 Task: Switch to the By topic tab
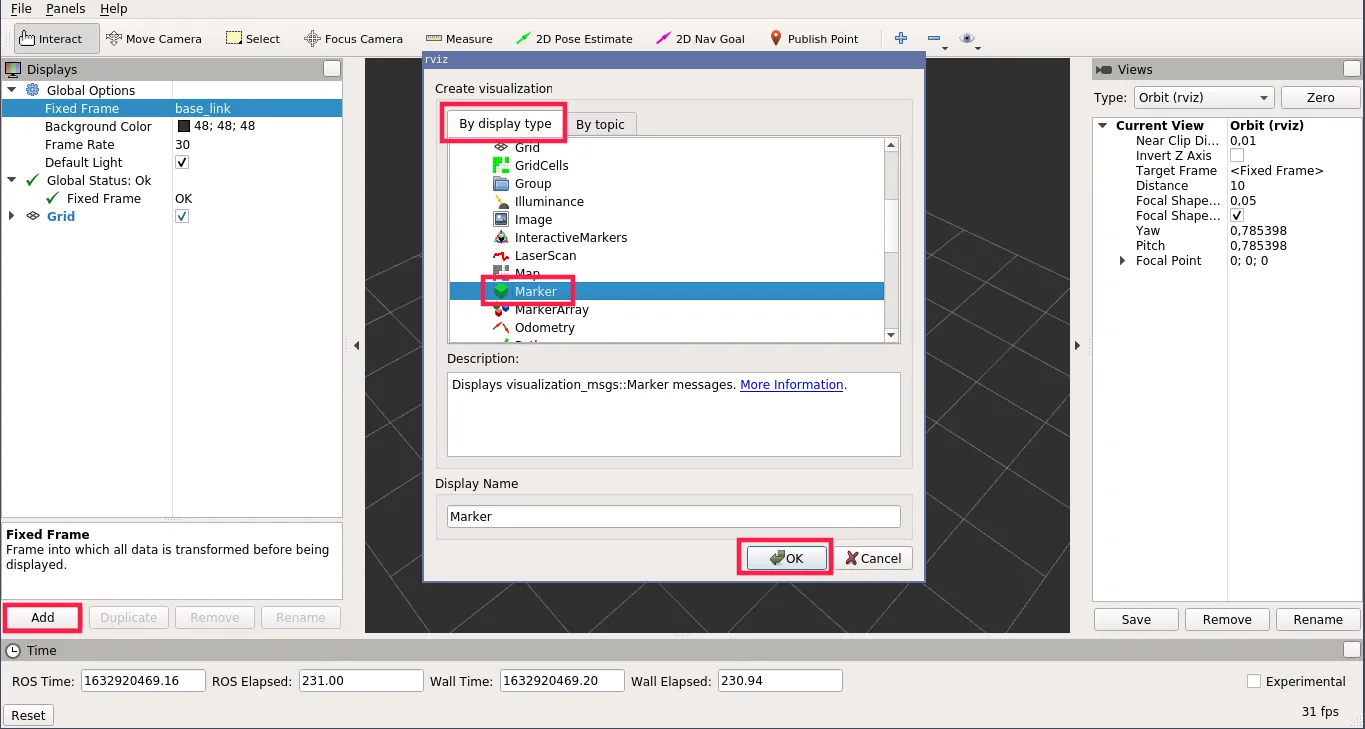601,124
